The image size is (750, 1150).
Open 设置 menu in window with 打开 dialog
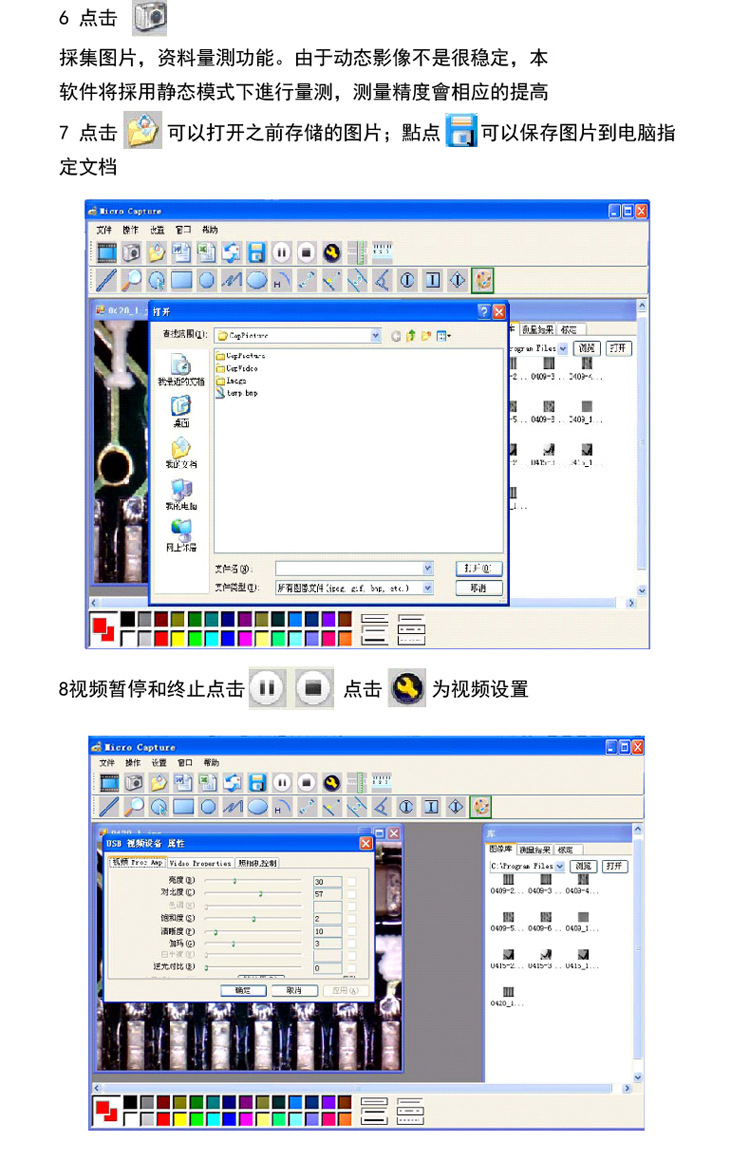pyautogui.click(x=157, y=230)
